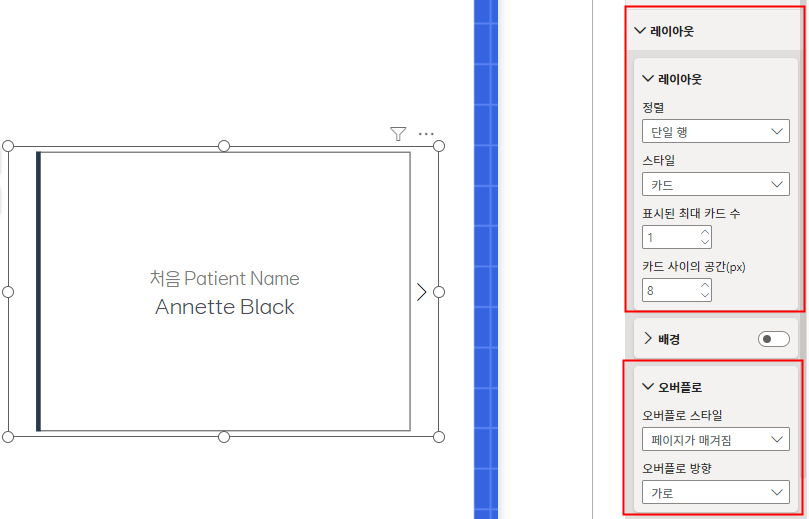The image size is (809, 519).
Task: Click the 처음 Patient Name label
Action: (224, 279)
